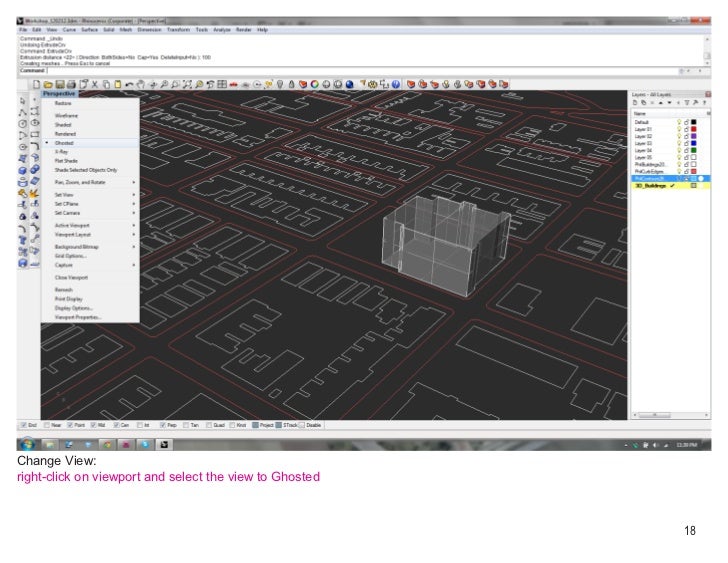Toggle the Default layer lightbulb visibility
728x563 pixels.
679,122
